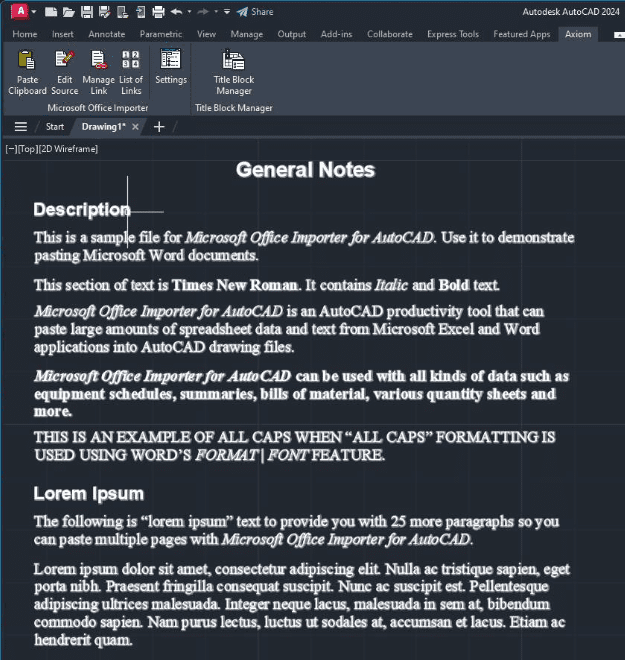Select the Axiom ribbon tab

[578, 34]
